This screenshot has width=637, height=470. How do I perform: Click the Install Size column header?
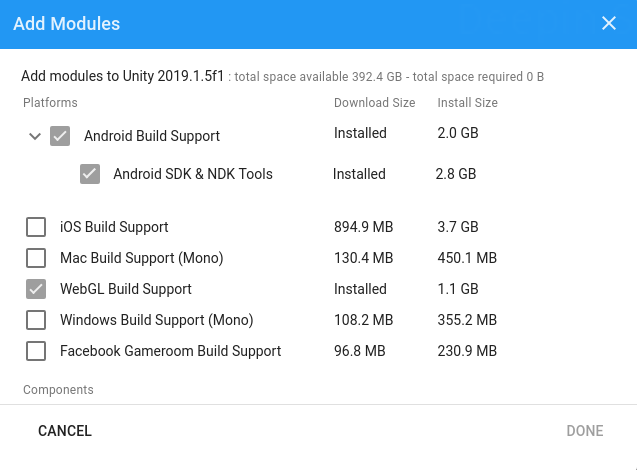pos(467,103)
